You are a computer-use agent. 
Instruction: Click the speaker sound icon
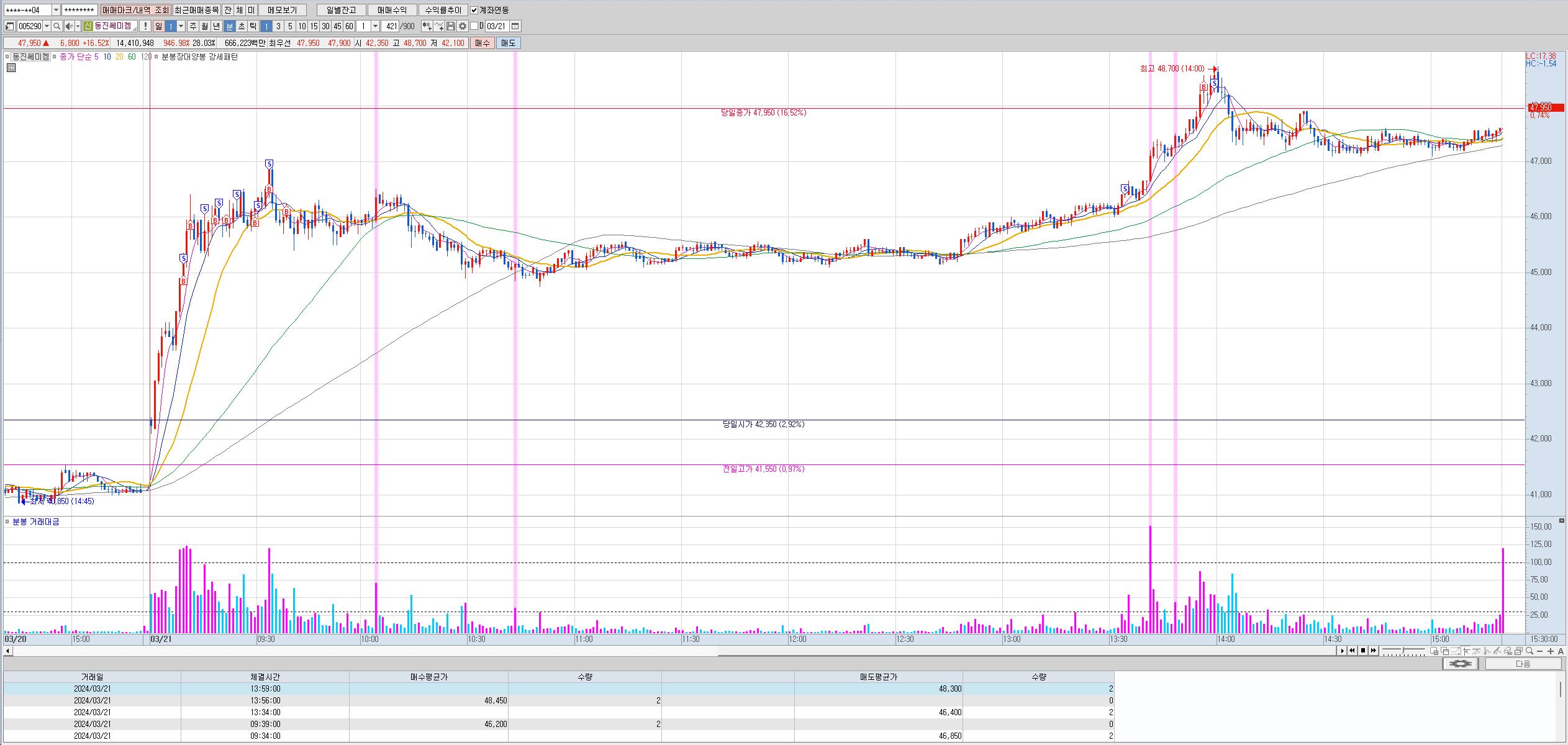pos(69,26)
